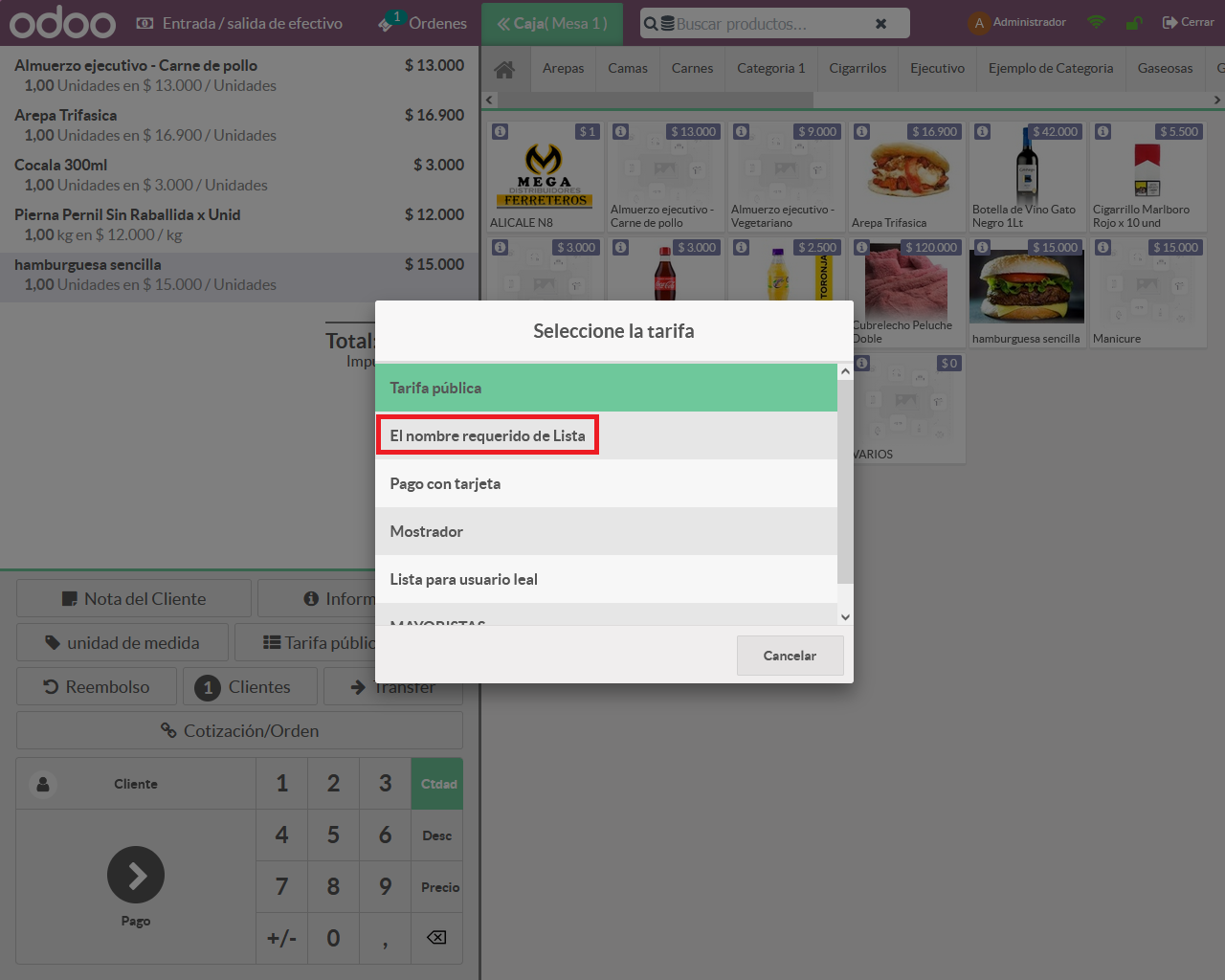Switch numpad to Precio mode
The image size is (1225, 980).
(439, 887)
